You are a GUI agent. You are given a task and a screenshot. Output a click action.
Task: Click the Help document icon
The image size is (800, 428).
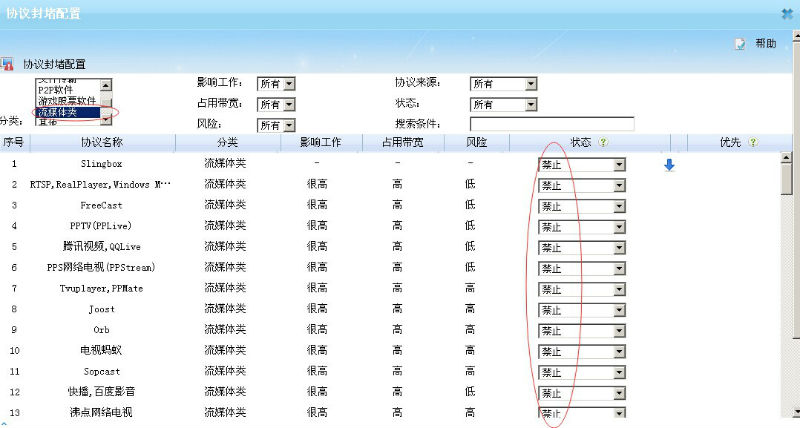click(x=740, y=44)
